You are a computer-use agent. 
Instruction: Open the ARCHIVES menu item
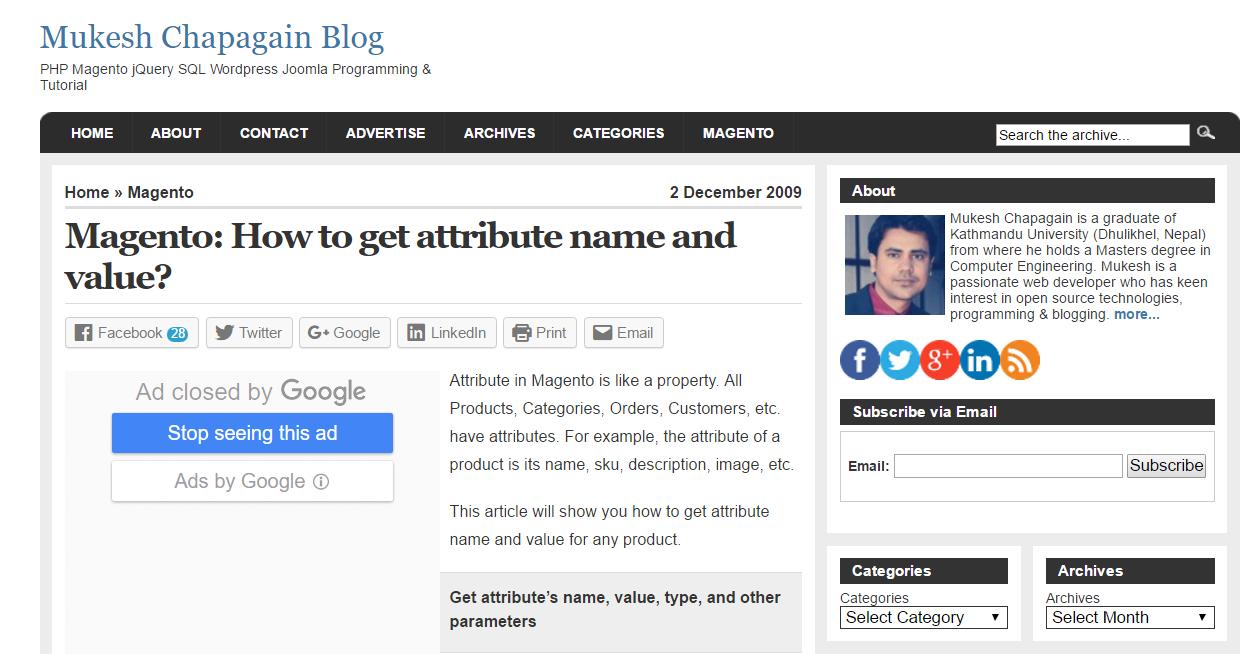(499, 133)
